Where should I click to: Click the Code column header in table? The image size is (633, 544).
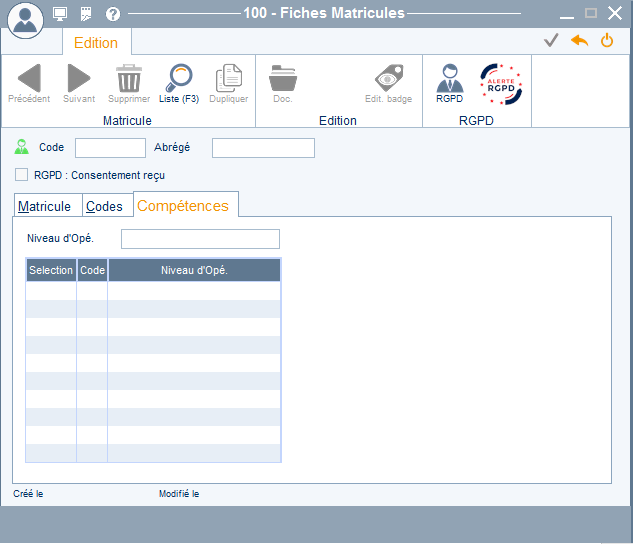click(x=92, y=270)
